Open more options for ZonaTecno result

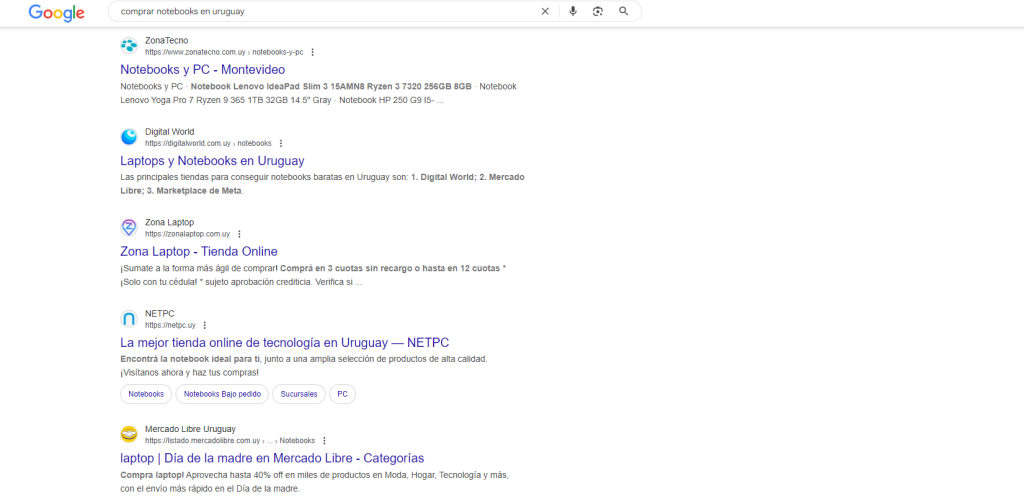pyautogui.click(x=313, y=52)
